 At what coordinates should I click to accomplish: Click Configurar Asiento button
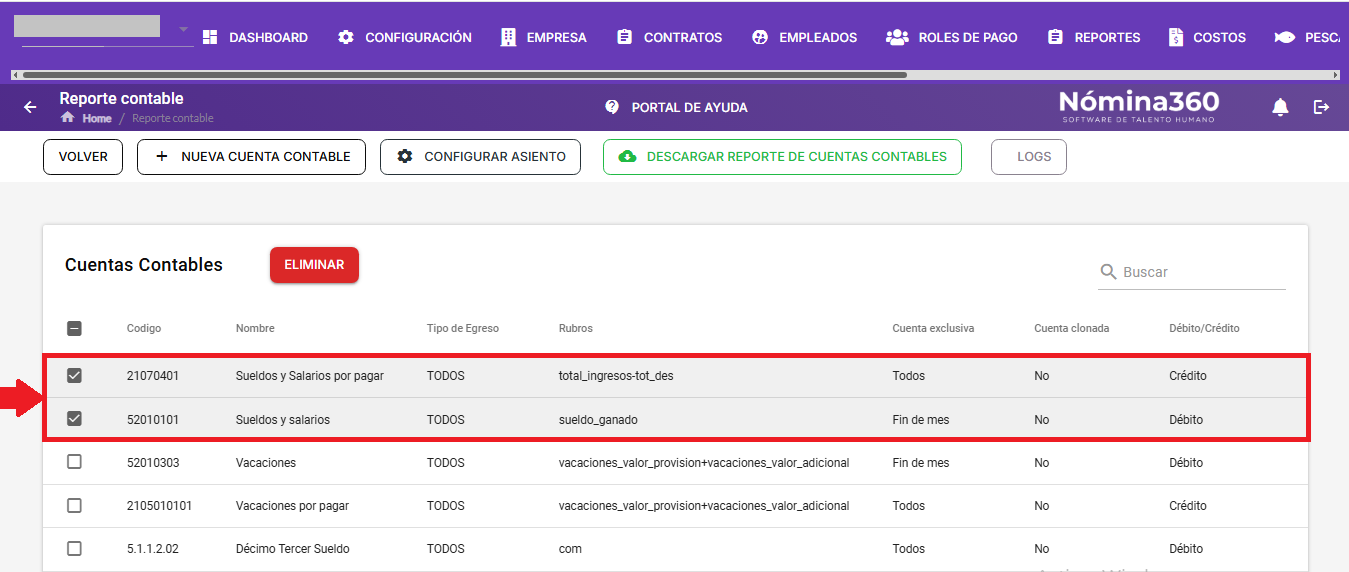click(480, 157)
